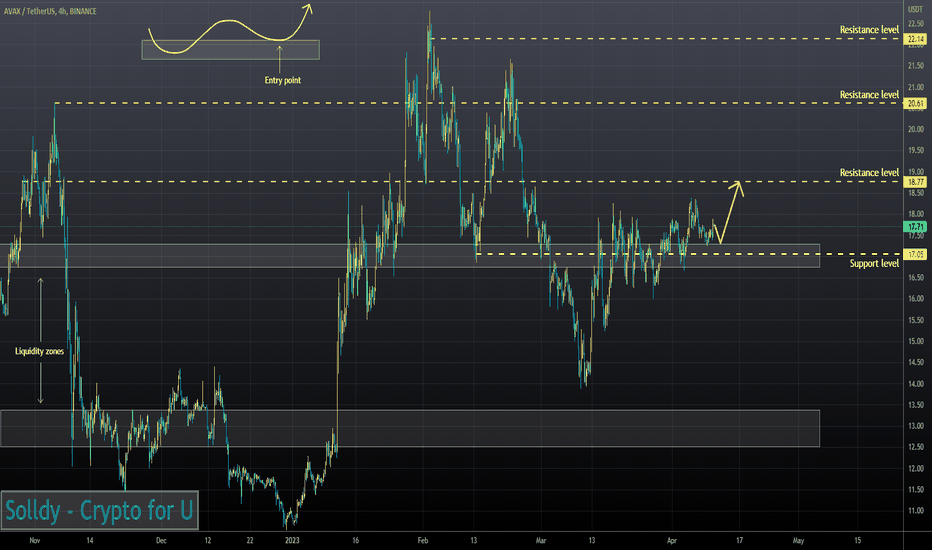Click the May date label on the time axis
The width and height of the screenshot is (932, 550).
(798, 540)
